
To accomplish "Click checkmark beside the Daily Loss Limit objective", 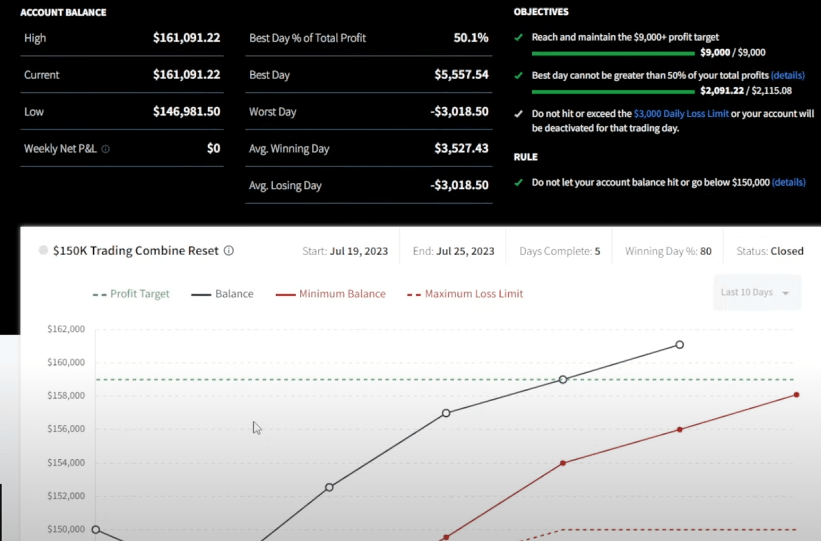I will (x=518, y=114).
